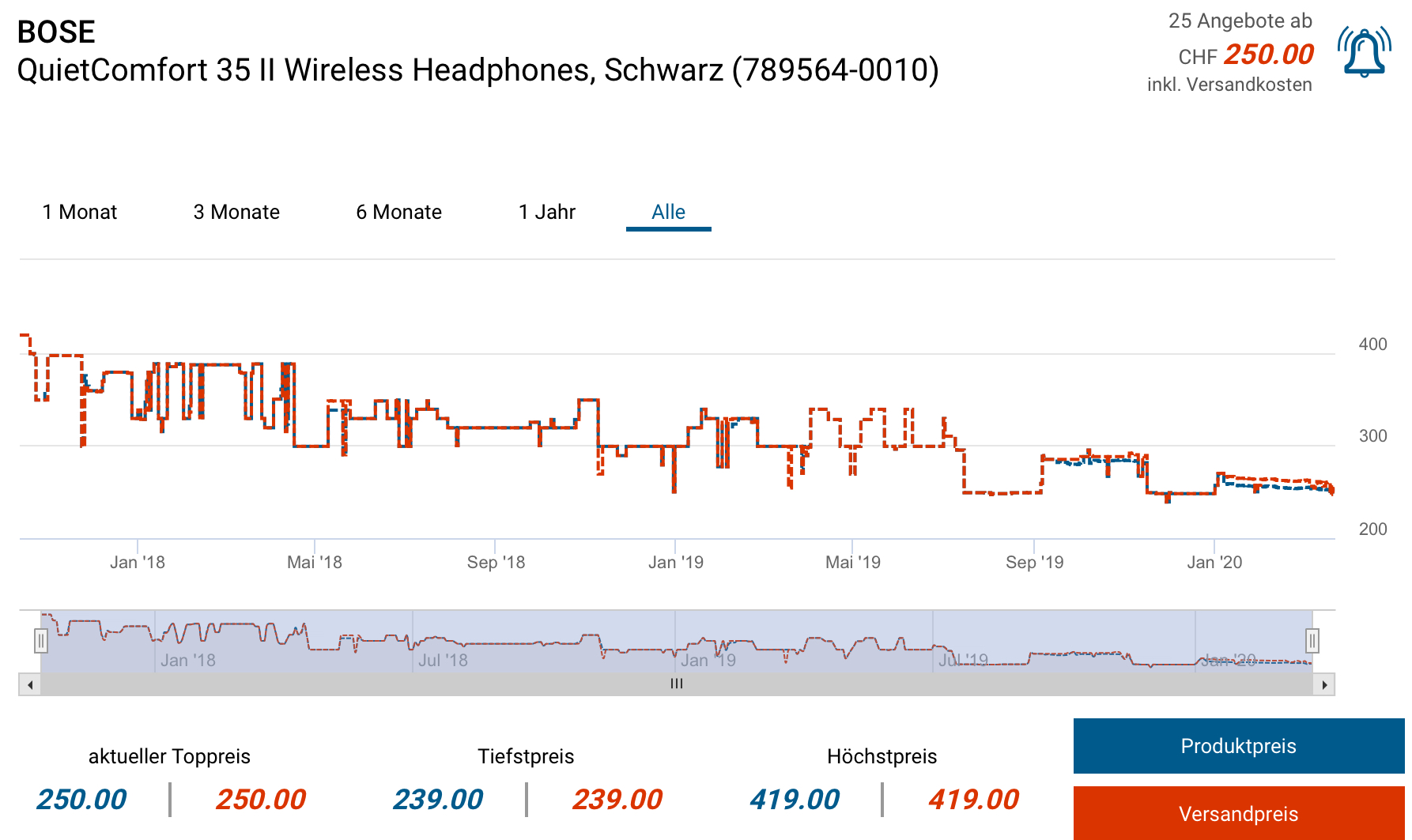The height and width of the screenshot is (840, 1412).
Task: Click the 25 Angebote ab text
Action: pyautogui.click(x=1240, y=21)
